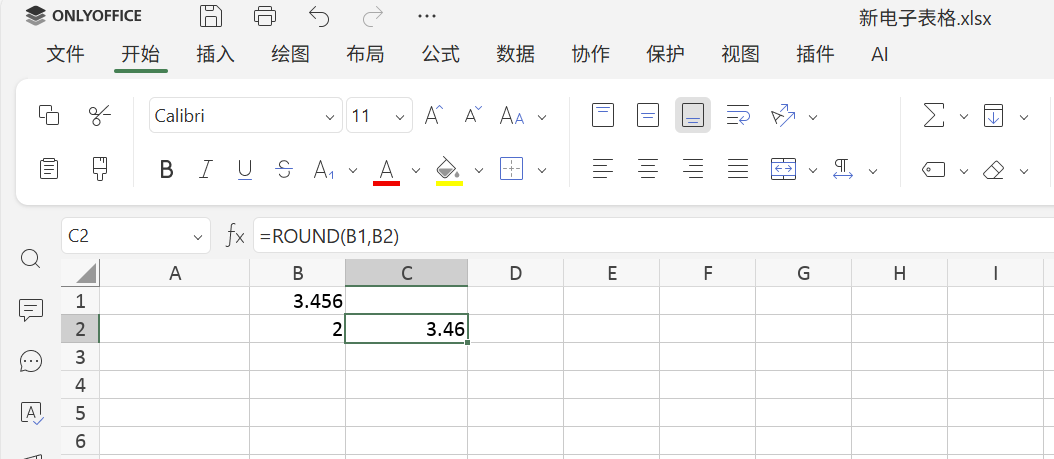Click the Copy icon
This screenshot has height=459, width=1054.
click(x=49, y=115)
